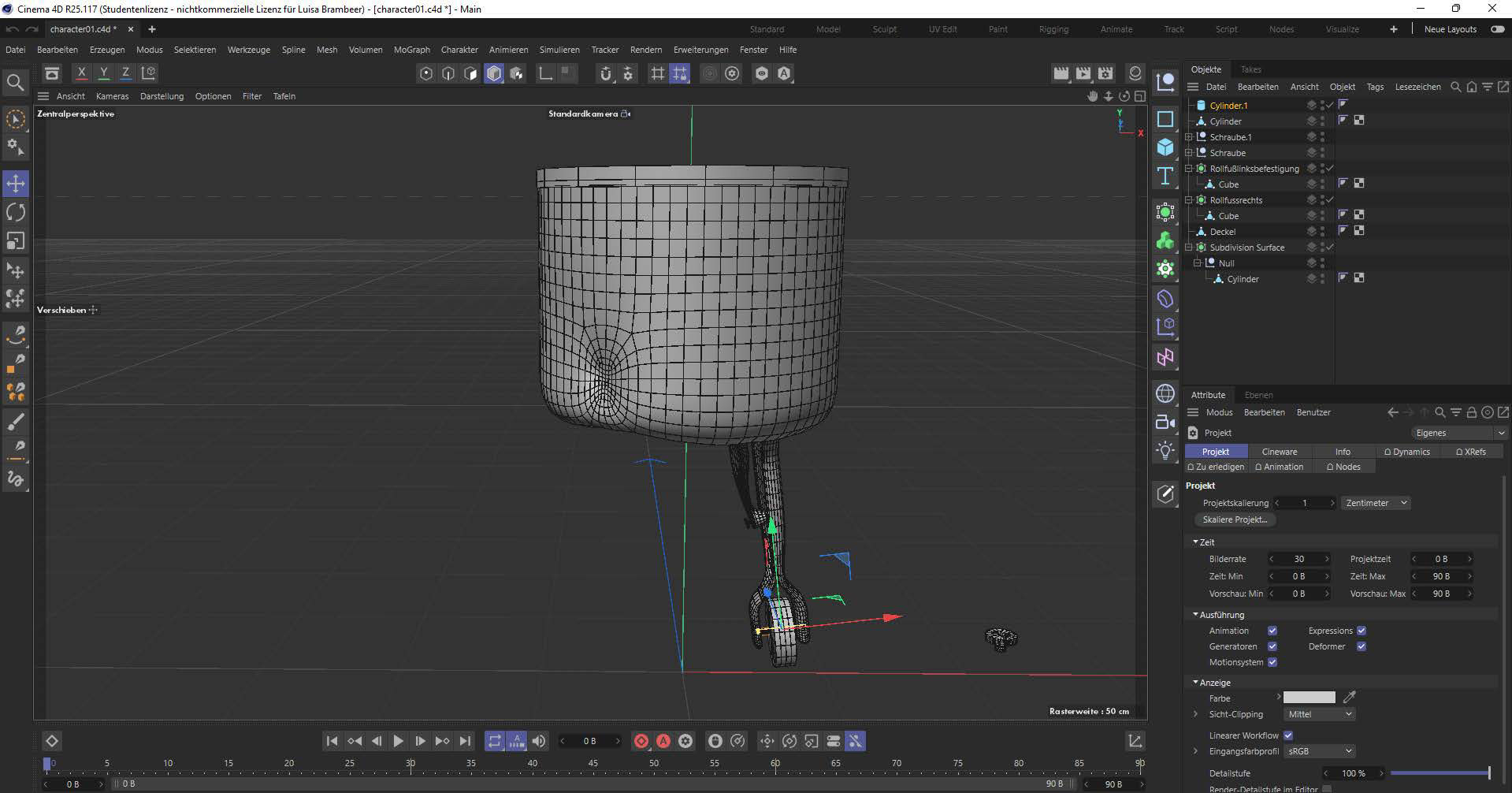Click the snap enable icon
This screenshot has height=793, width=1512.
605,73
